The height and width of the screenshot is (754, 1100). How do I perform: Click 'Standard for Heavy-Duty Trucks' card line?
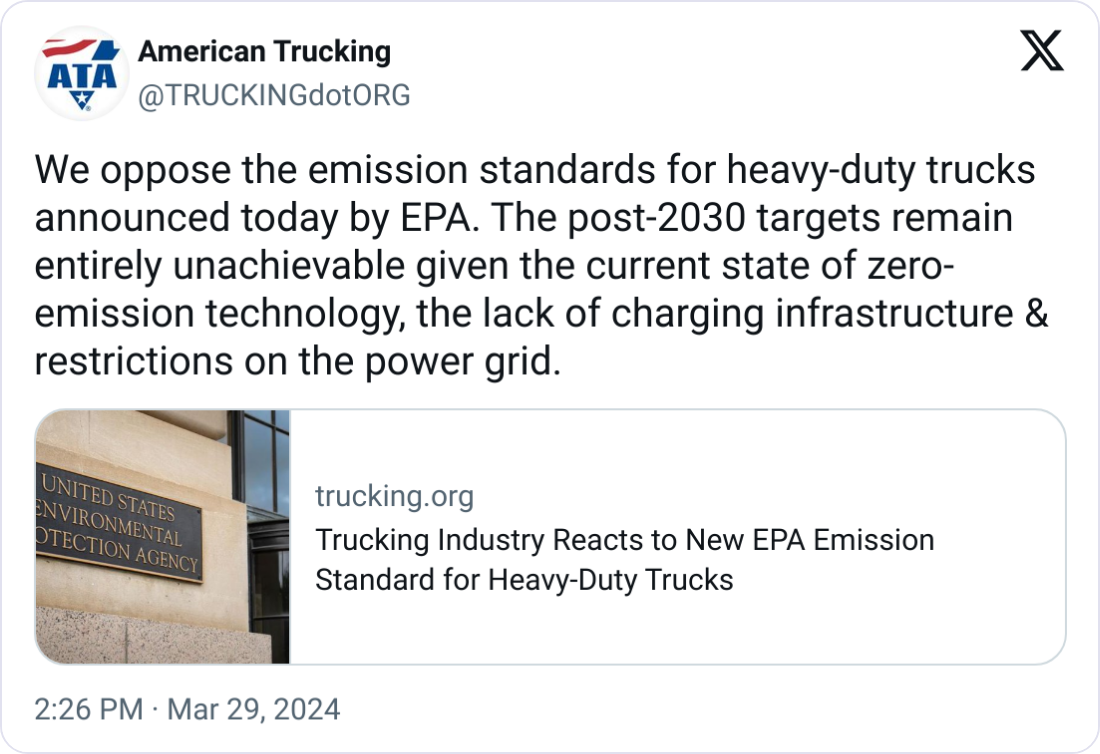point(524,580)
